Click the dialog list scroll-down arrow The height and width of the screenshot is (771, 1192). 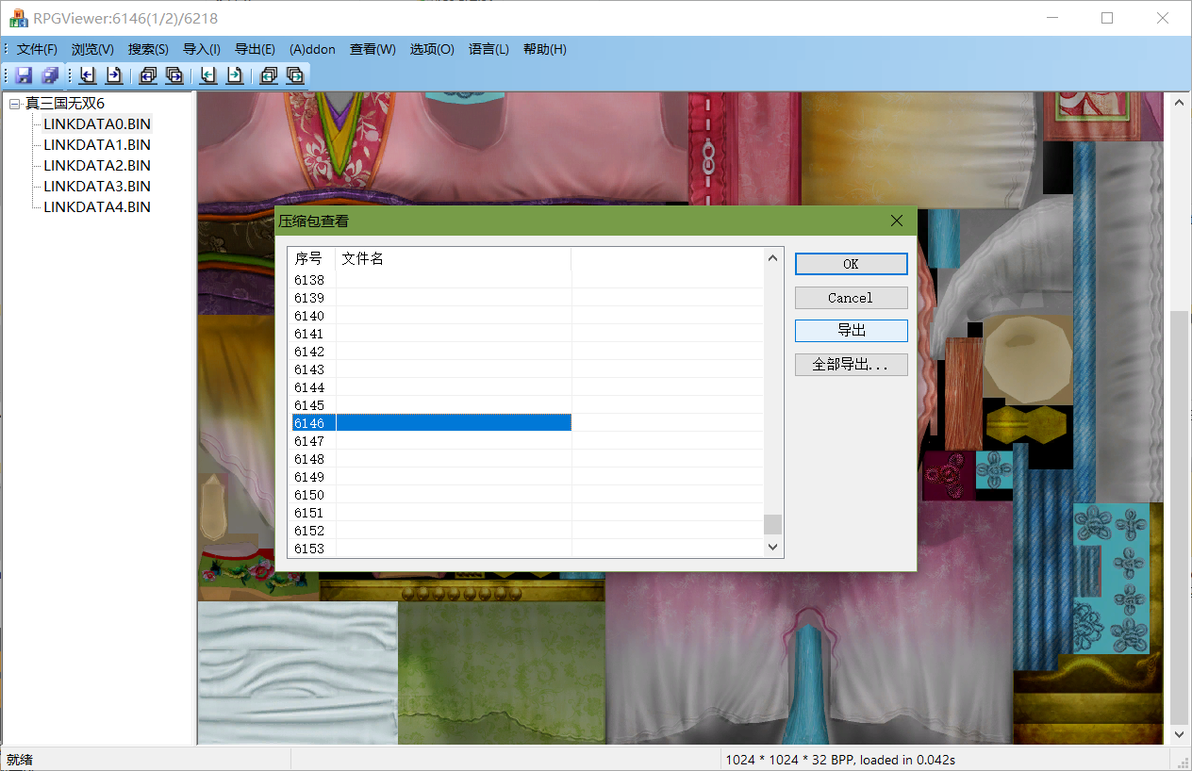772,547
